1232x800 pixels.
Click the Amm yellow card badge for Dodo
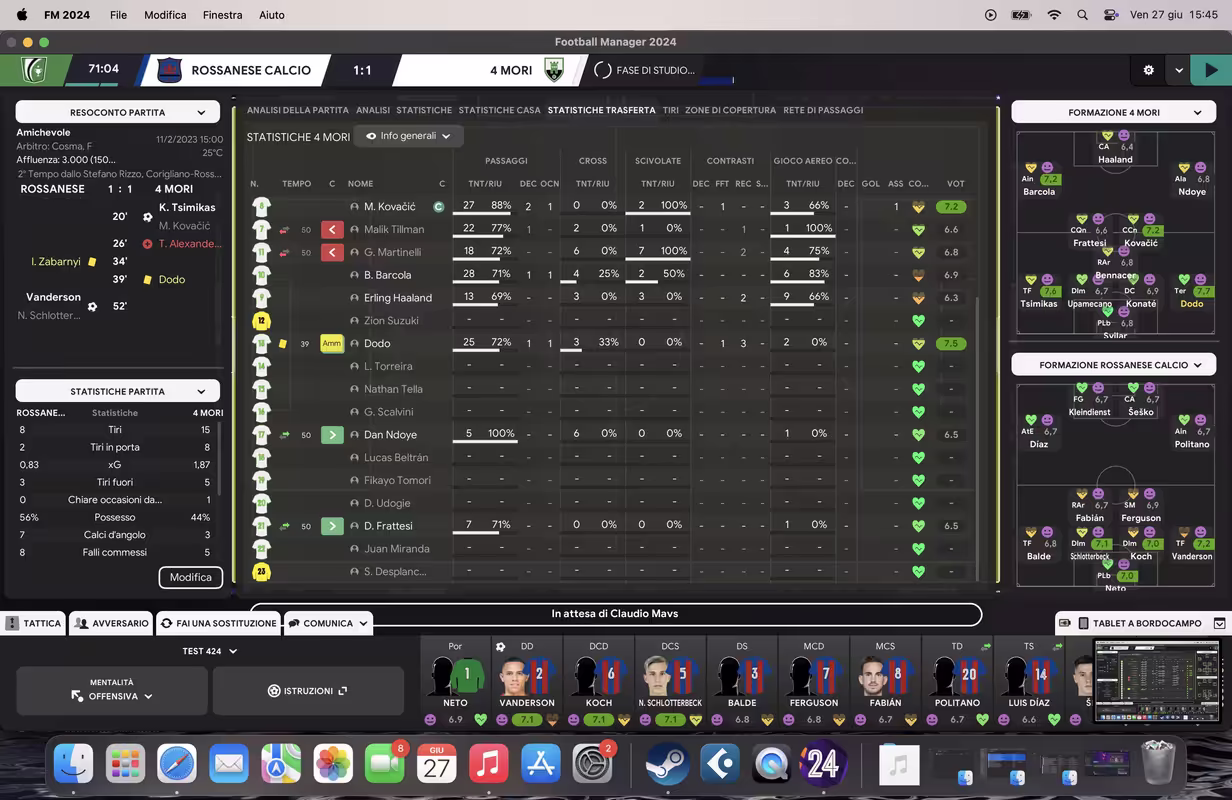[x=332, y=343]
